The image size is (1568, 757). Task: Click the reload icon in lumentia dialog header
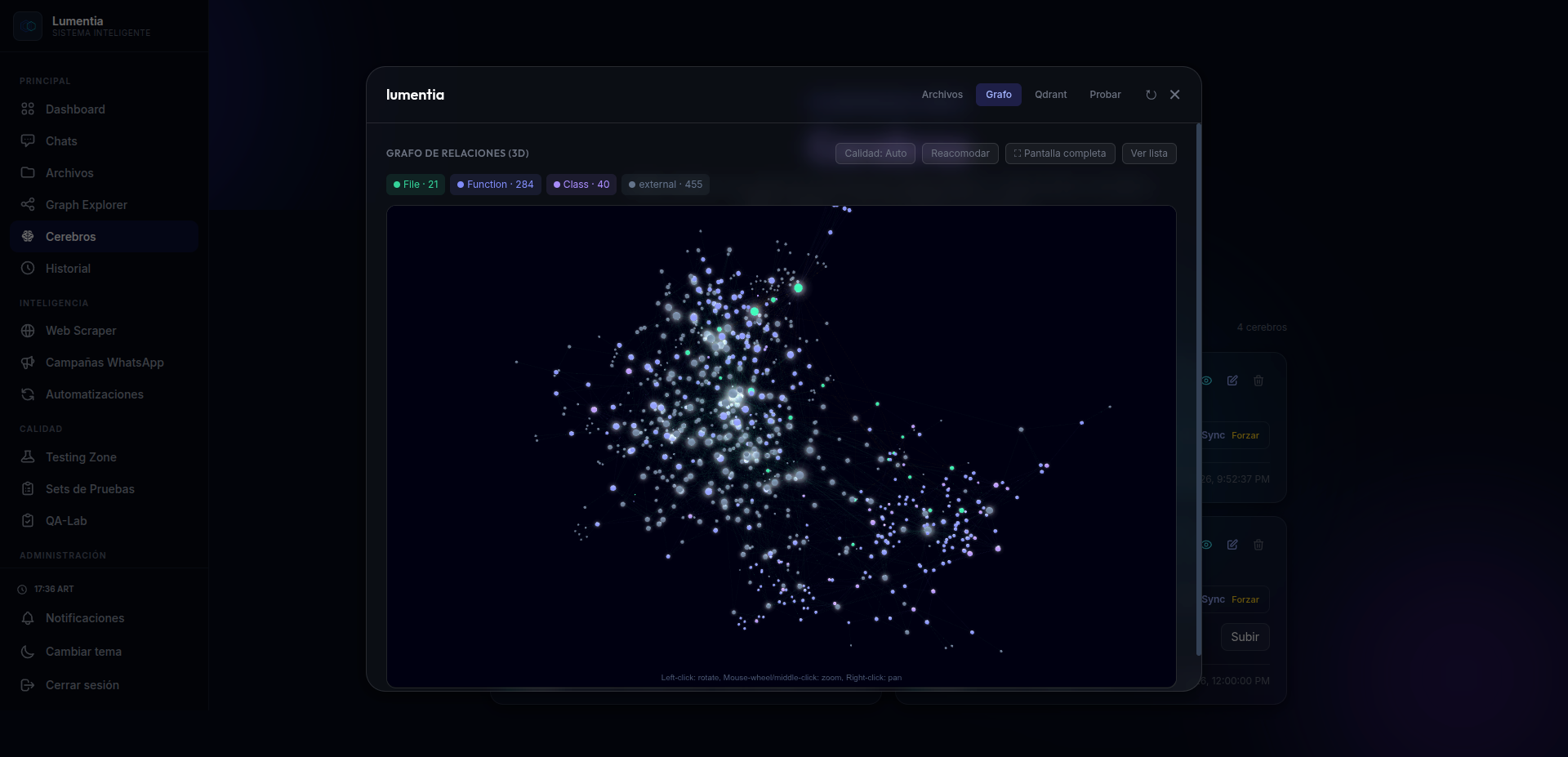click(1151, 95)
